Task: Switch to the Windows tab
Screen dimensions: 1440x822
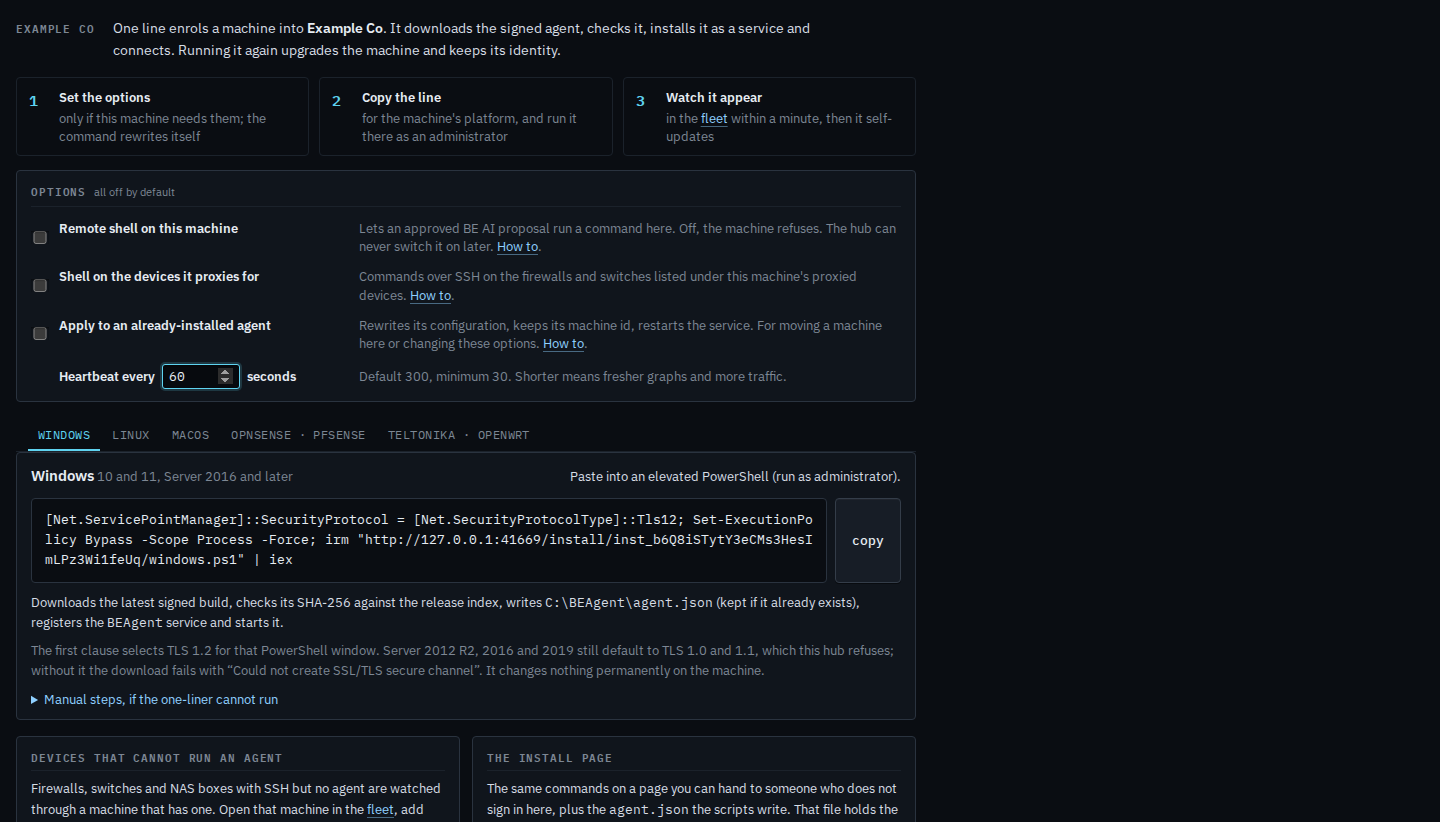Action: tap(64, 435)
